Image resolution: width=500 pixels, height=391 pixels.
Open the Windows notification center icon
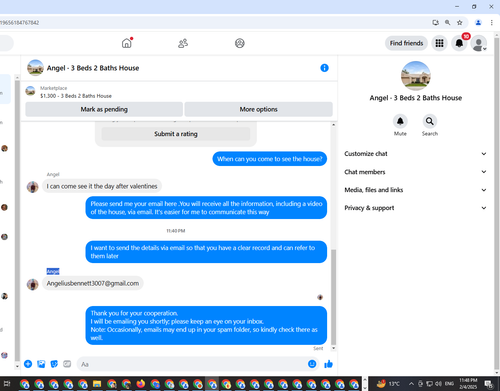[489, 384]
